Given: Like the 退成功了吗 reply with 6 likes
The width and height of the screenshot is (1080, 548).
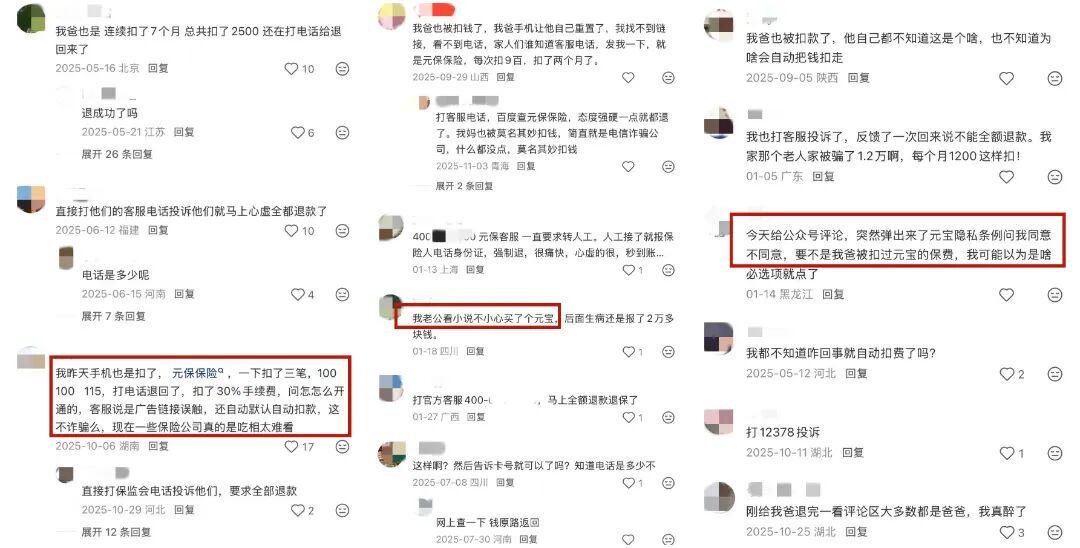Looking at the screenshot, I should (x=298, y=132).
